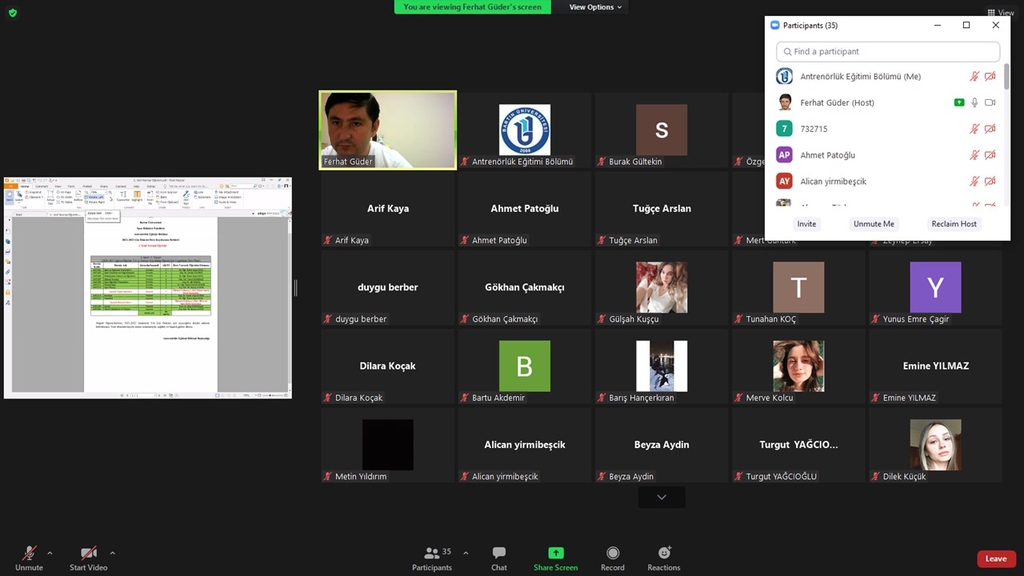Screen dimensions: 1024x576
Task: Click the green Share Screen icon
Action: 555,553
